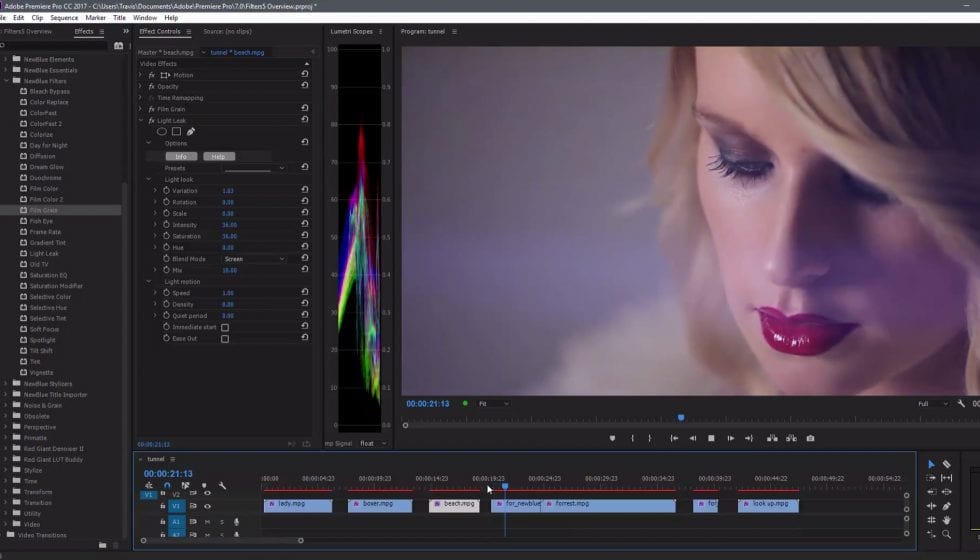Toggle V1 track output eye icon
Image resolution: width=980 pixels, height=560 pixels.
point(208,506)
